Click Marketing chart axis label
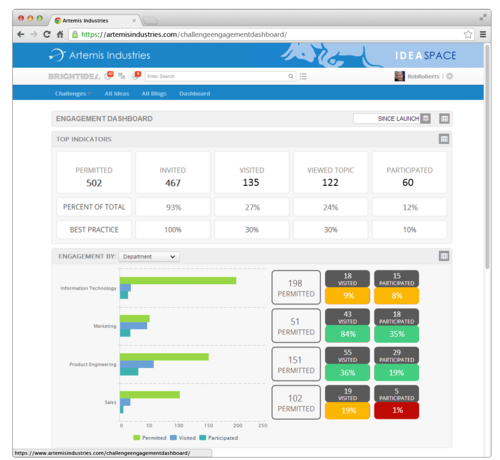The width and height of the screenshot is (500, 460). [105, 326]
